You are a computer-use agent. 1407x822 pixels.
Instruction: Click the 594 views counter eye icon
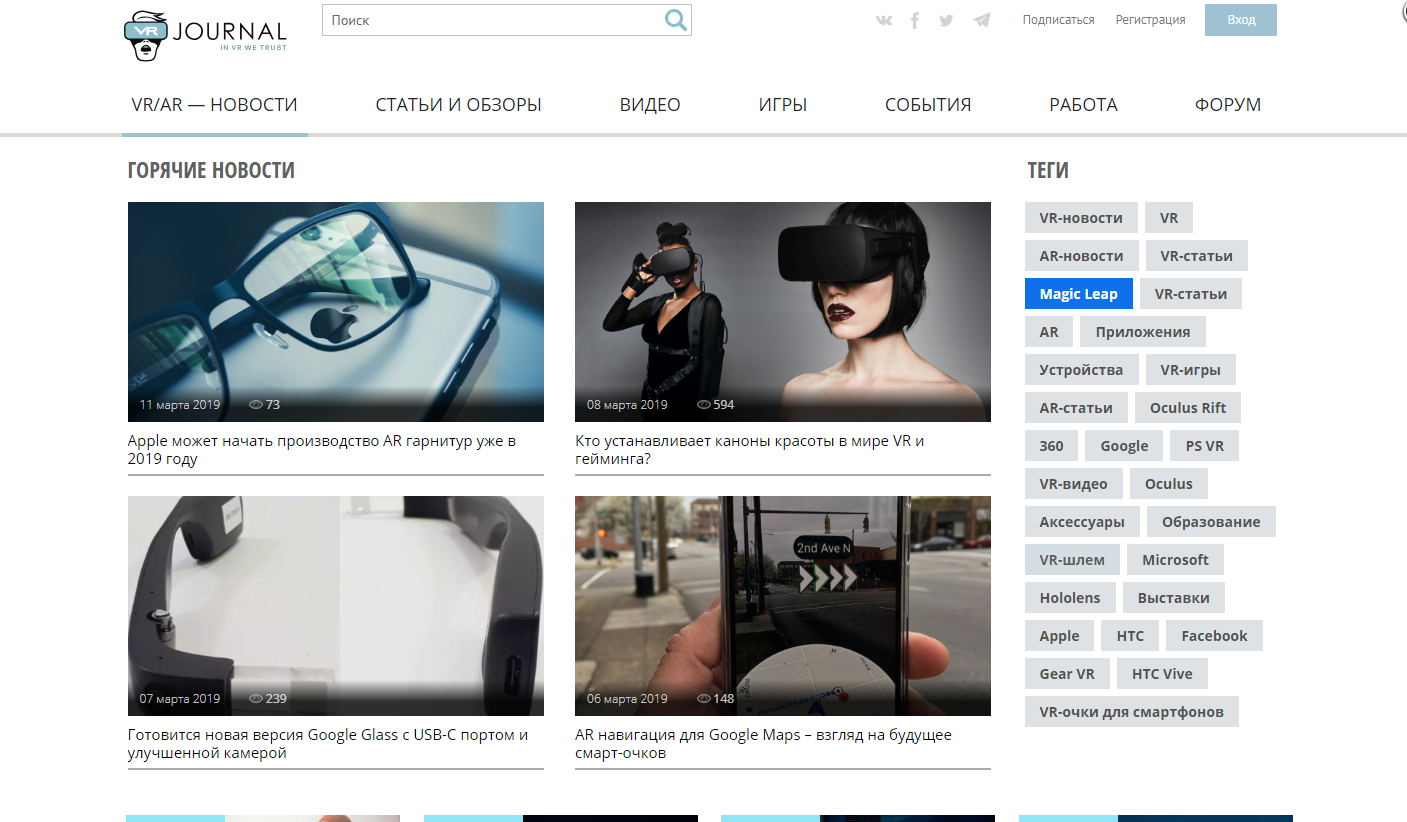pos(704,405)
